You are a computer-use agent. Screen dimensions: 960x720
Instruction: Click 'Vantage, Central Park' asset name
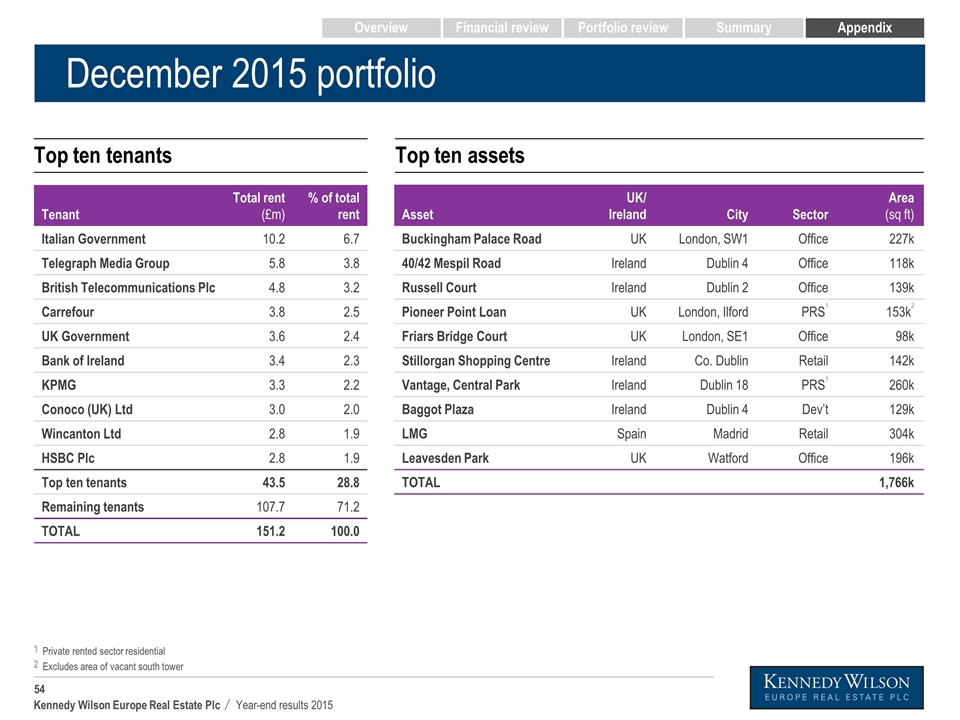[460, 385]
